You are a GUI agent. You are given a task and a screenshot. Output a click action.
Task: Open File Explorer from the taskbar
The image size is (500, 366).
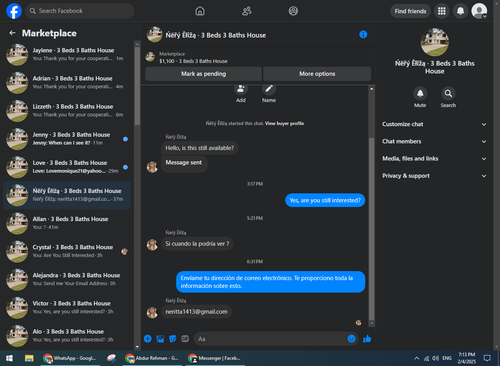(29, 358)
